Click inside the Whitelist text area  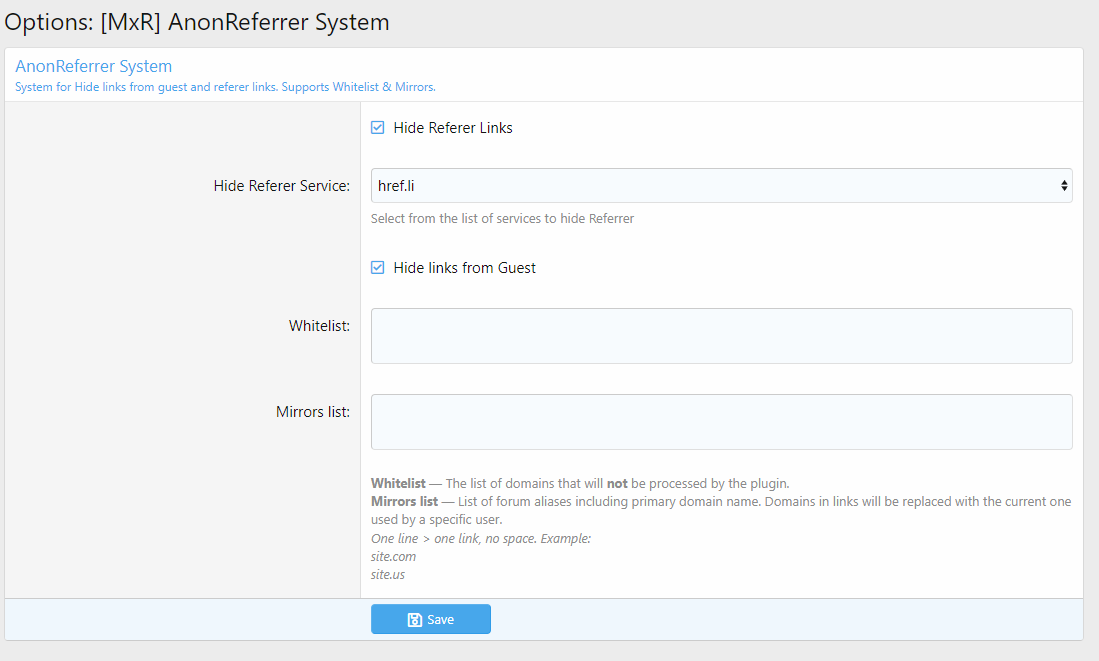tap(720, 335)
